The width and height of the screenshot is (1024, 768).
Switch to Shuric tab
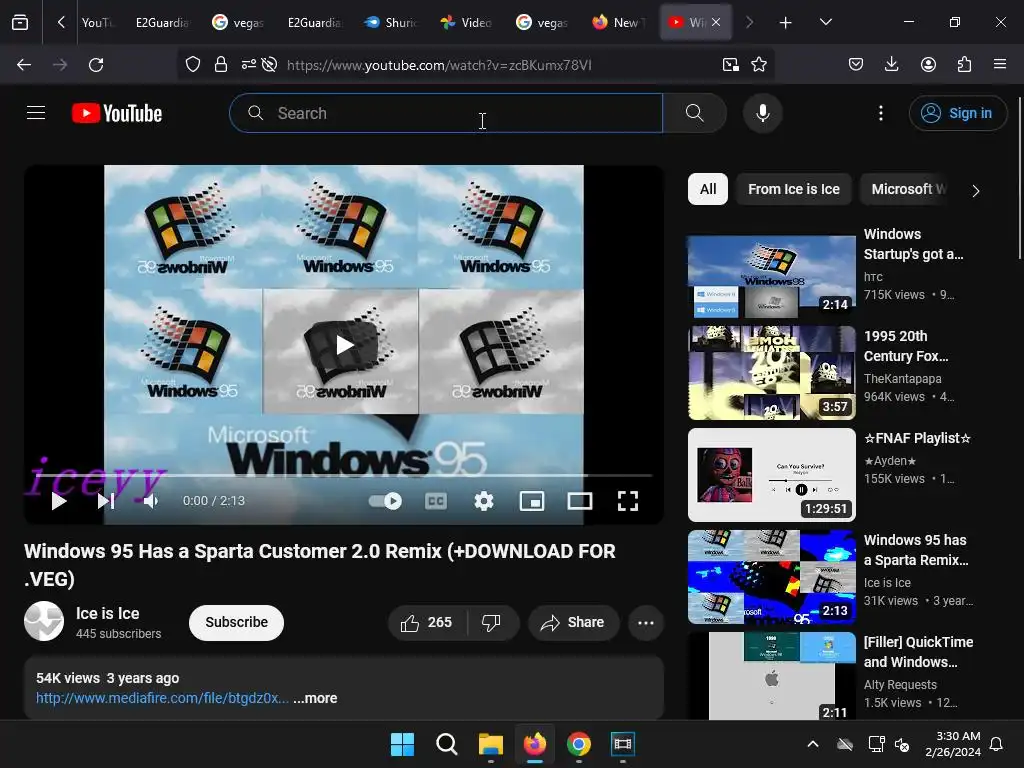click(391, 23)
